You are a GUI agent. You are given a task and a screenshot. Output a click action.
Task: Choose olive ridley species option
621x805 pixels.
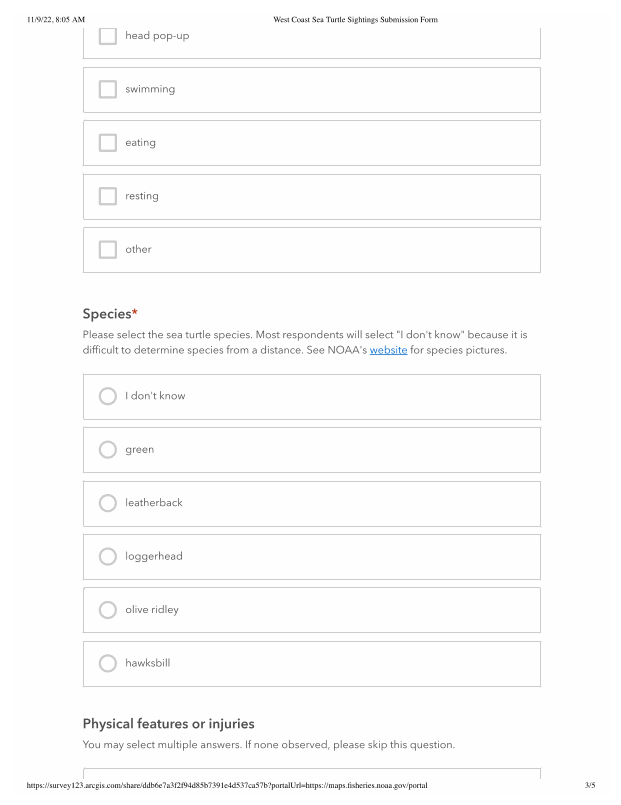coord(108,610)
